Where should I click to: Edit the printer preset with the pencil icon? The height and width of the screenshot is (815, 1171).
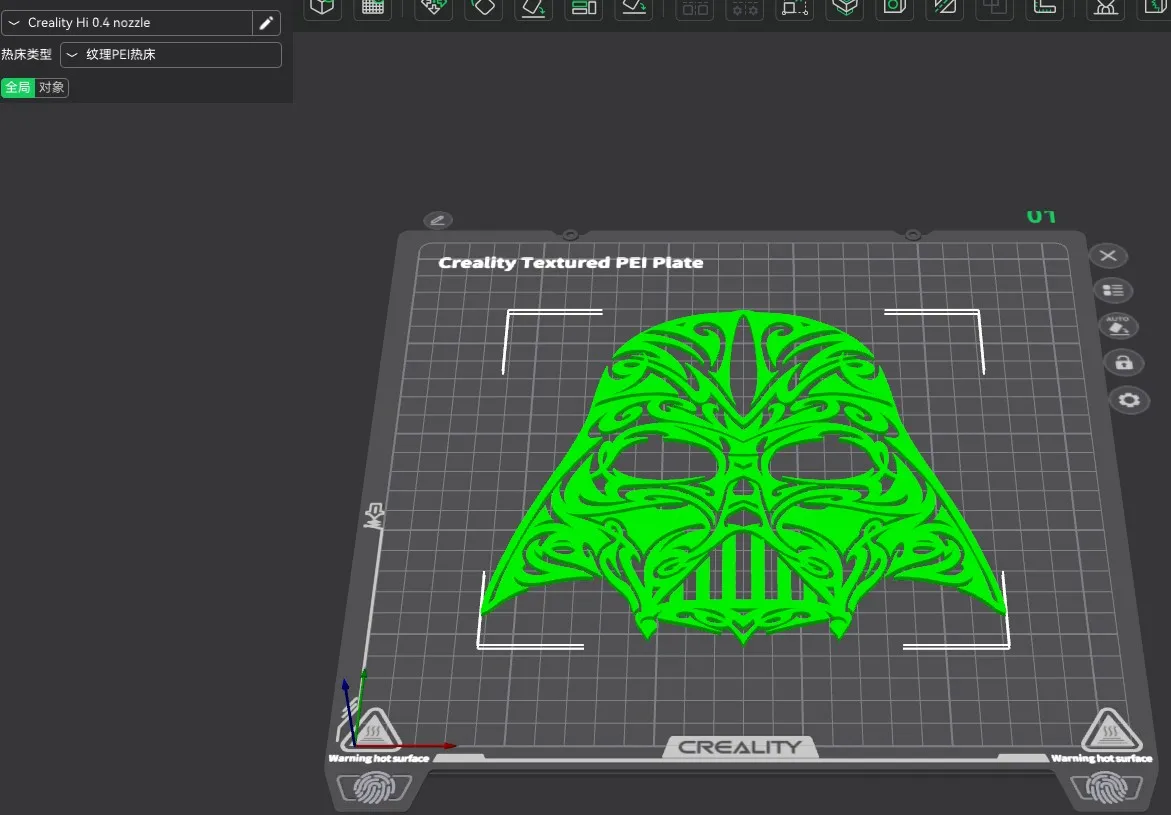[x=267, y=23]
